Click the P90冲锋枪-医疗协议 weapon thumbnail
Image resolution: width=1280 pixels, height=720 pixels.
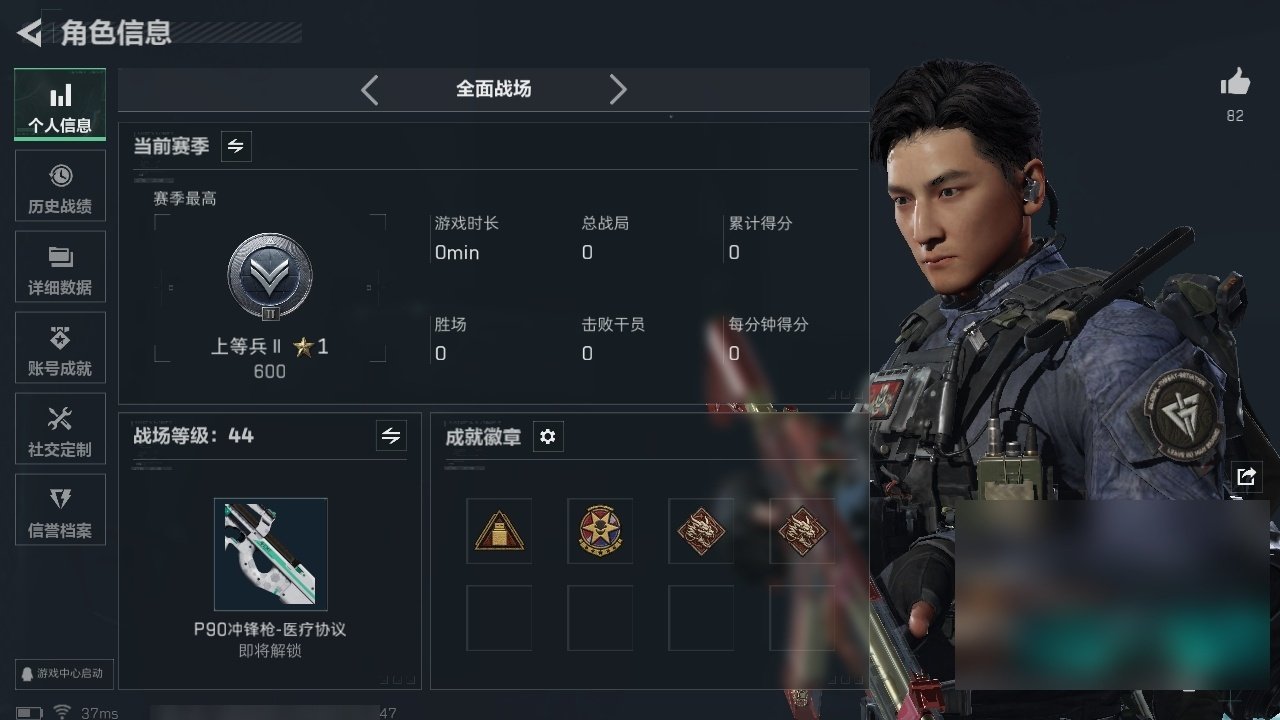coord(271,554)
